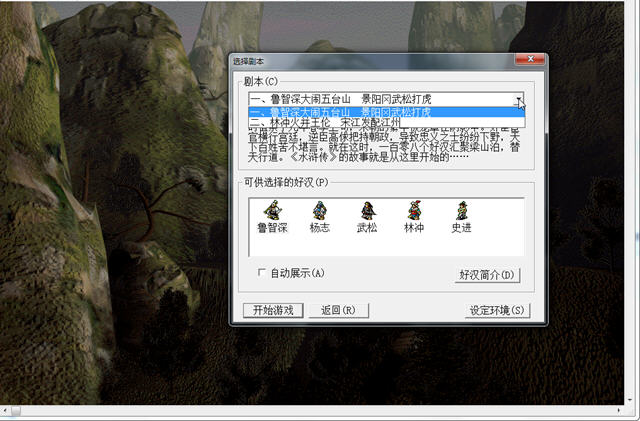Close the 选择剧本 dialog
The width and height of the screenshot is (640, 421).
[530, 59]
